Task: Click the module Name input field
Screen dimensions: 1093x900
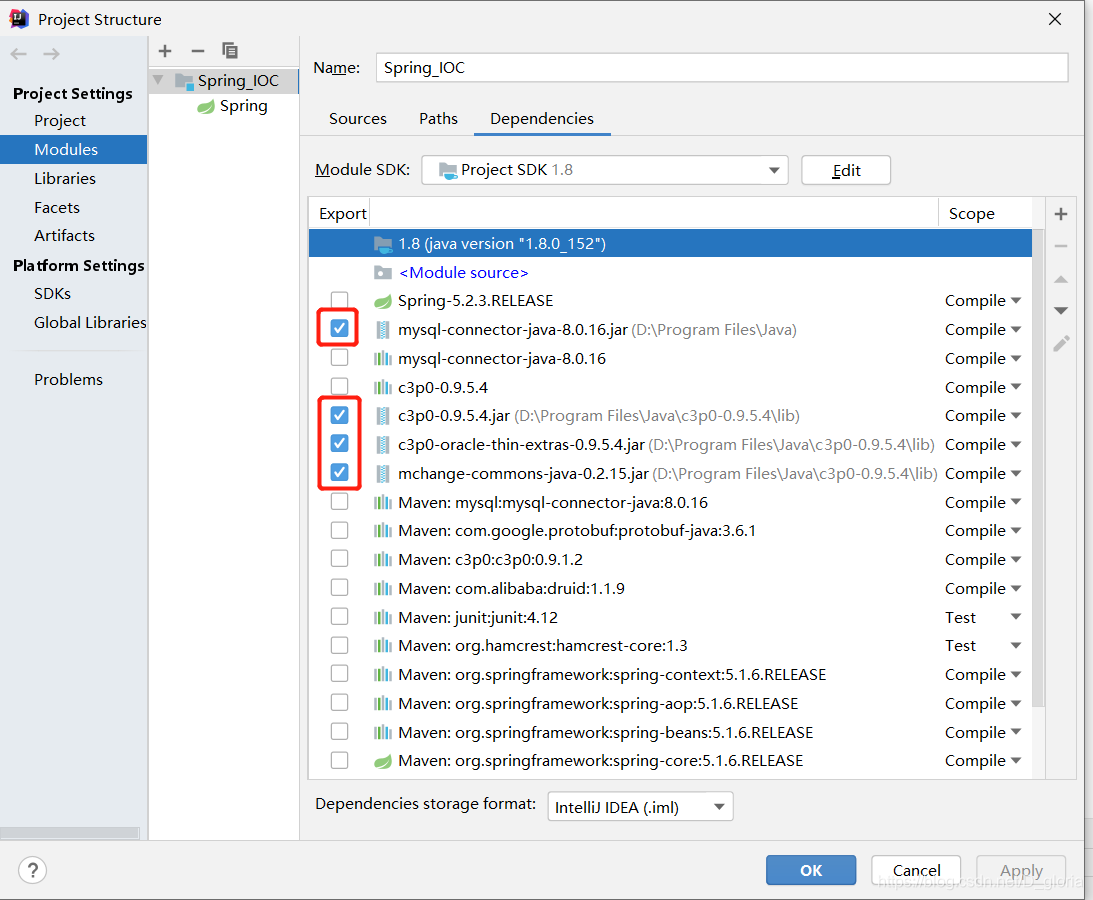Action: point(720,68)
